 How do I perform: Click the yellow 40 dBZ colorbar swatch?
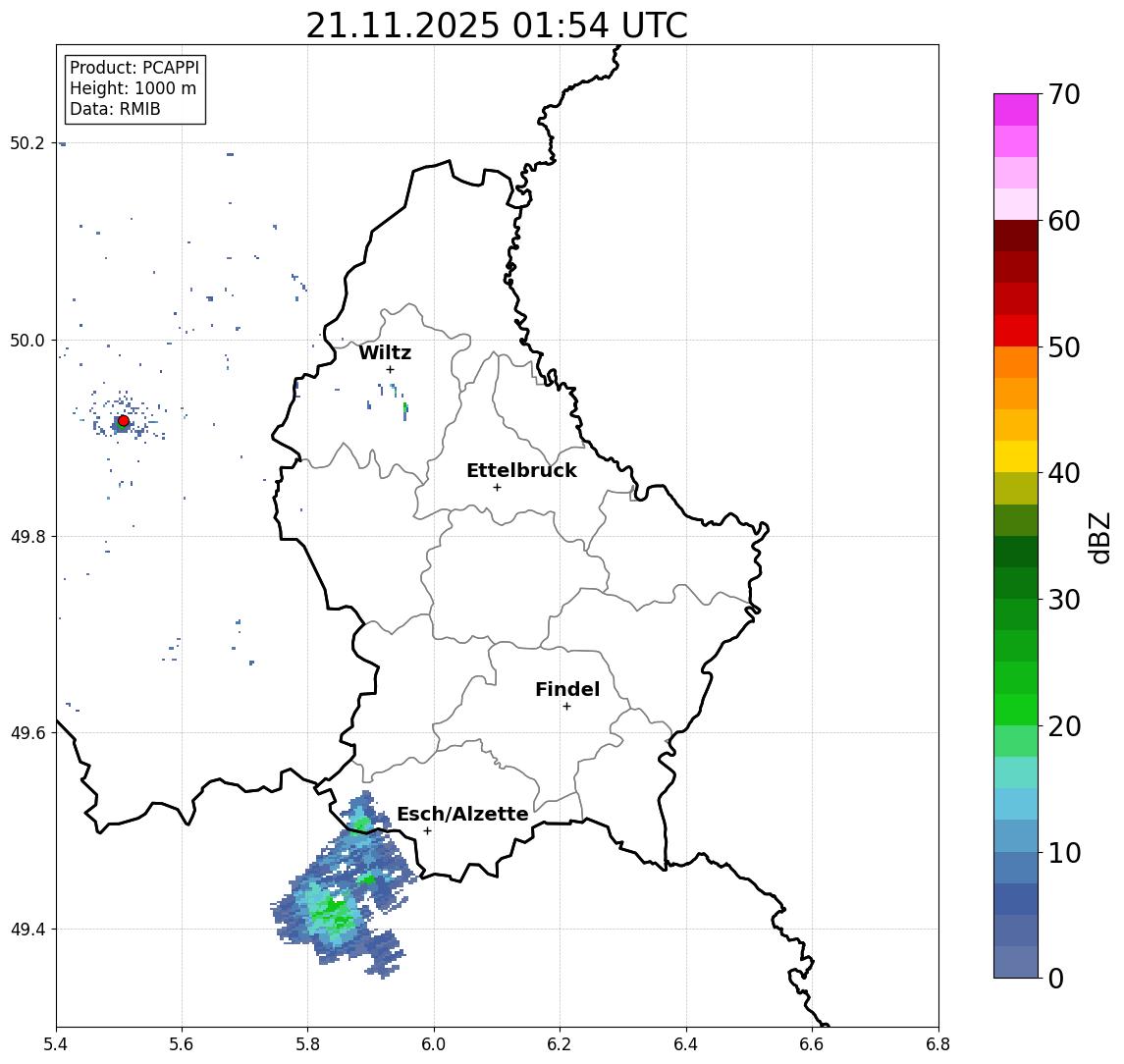(1016, 456)
